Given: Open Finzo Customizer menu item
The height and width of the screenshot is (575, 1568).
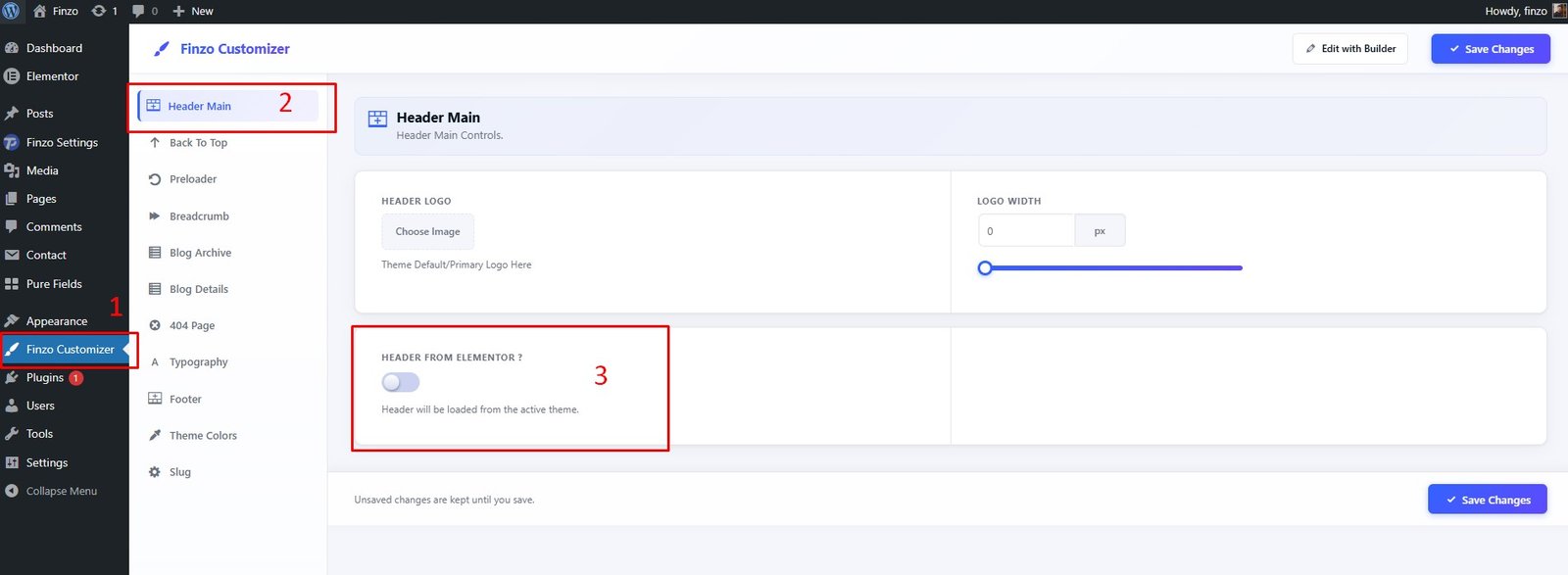Looking at the screenshot, I should (x=65, y=350).
